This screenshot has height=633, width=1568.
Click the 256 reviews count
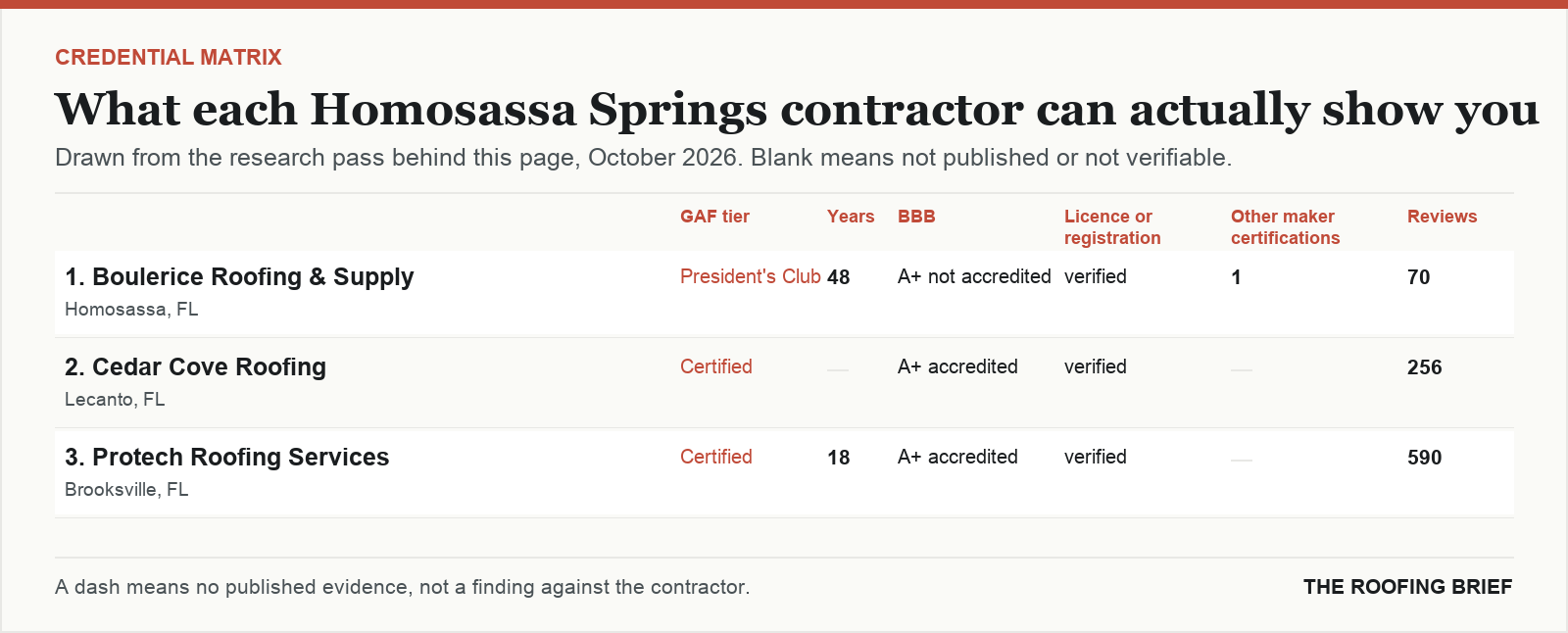click(1424, 367)
